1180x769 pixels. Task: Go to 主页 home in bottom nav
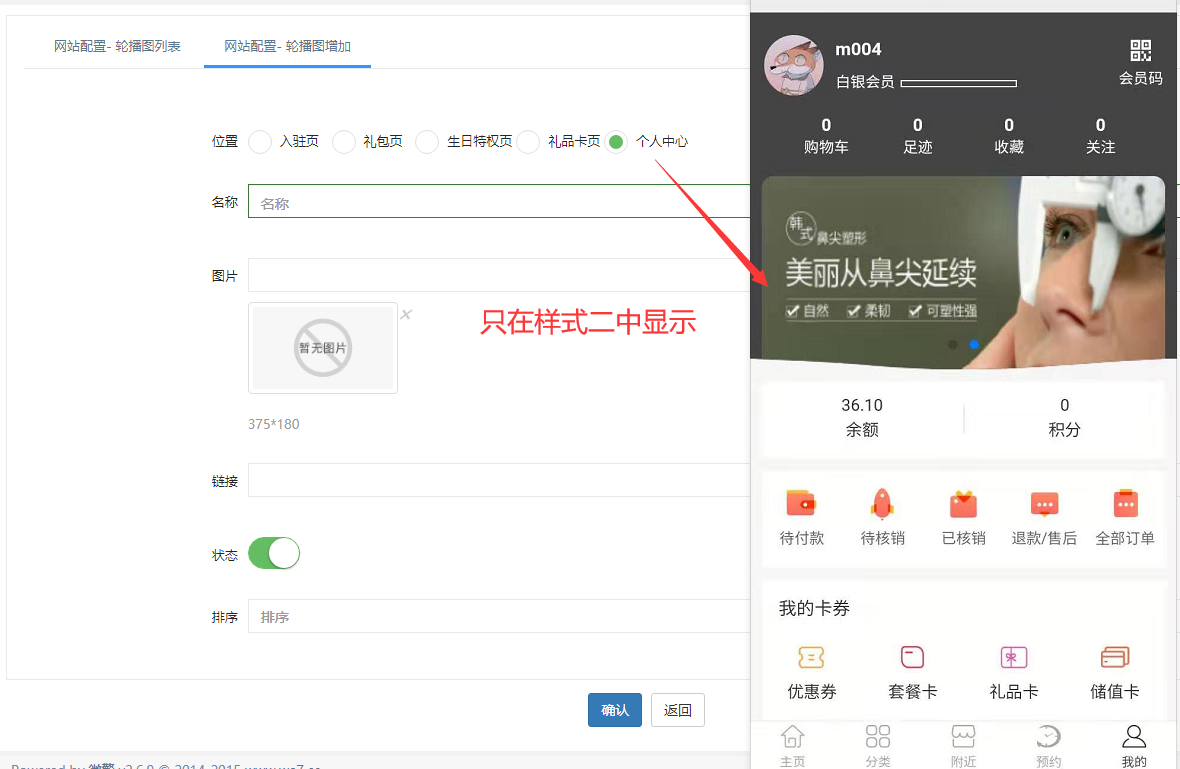coord(792,746)
